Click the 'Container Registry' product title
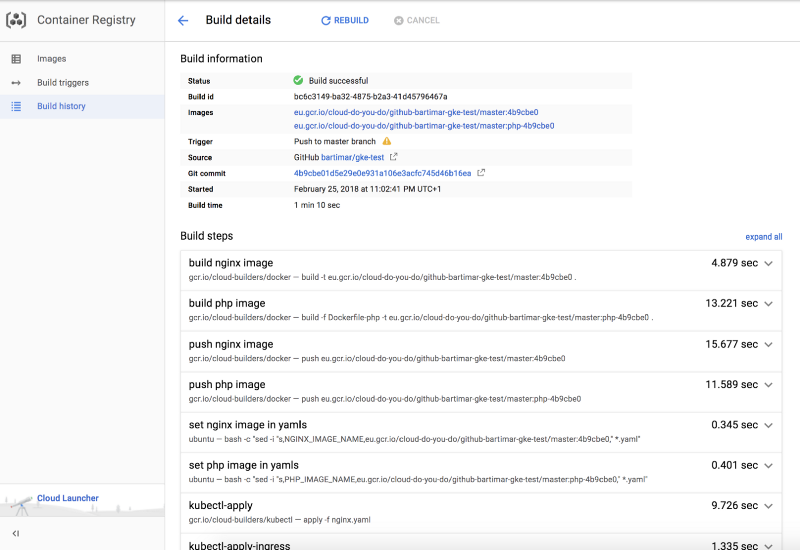Viewport: 800px width, 550px height. [86, 20]
